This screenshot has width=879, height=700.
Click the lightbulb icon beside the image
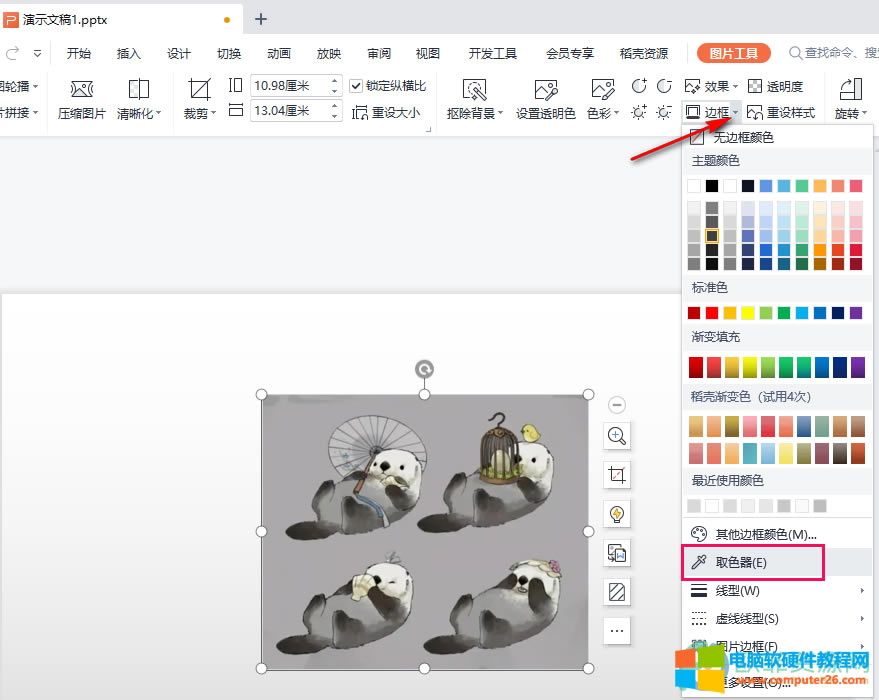617,514
